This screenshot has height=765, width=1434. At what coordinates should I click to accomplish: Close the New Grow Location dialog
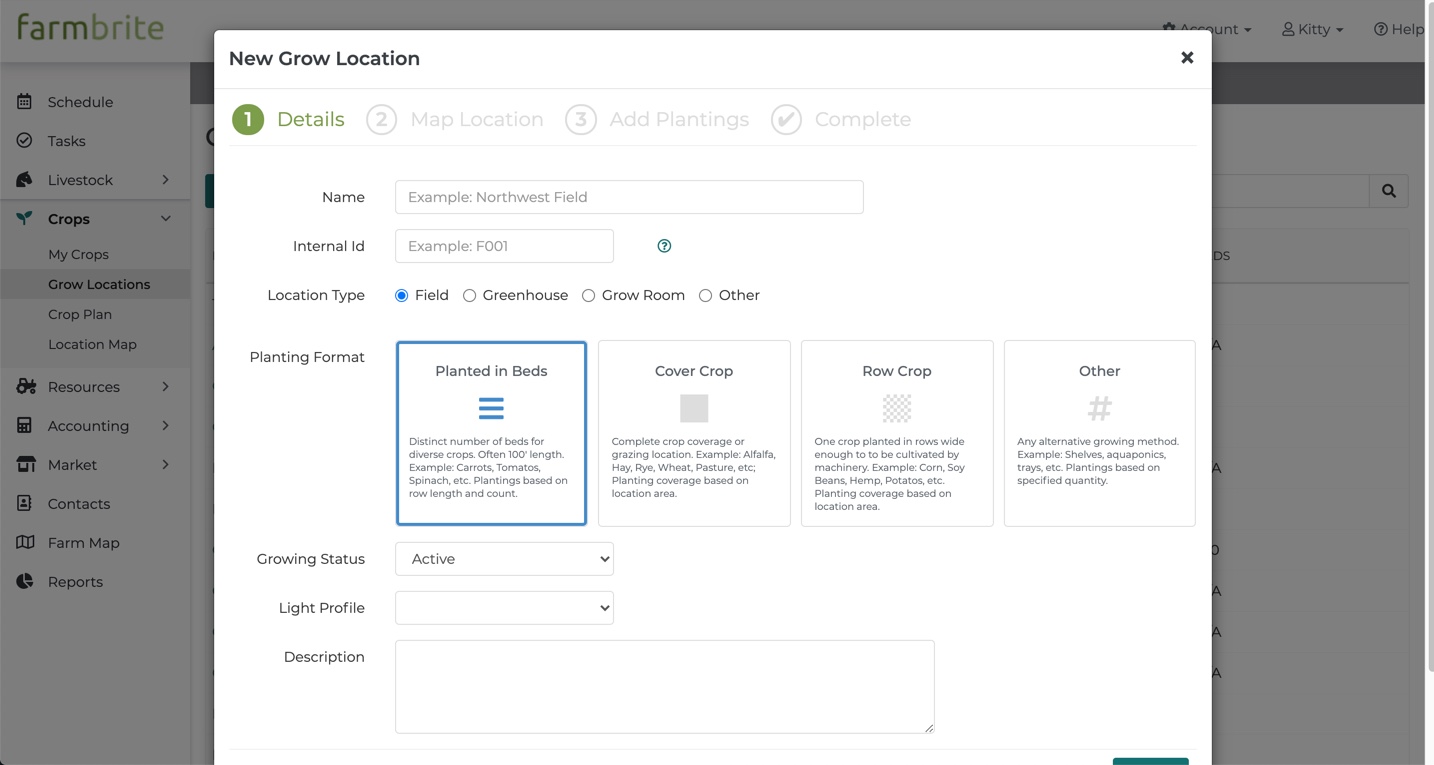tap(1187, 58)
